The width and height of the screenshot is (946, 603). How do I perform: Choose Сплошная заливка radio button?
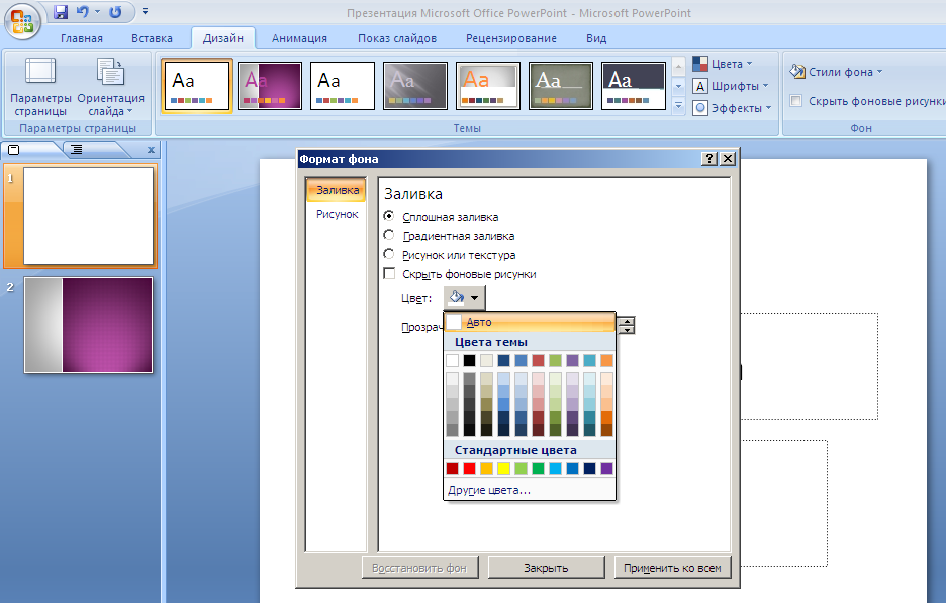[389, 216]
